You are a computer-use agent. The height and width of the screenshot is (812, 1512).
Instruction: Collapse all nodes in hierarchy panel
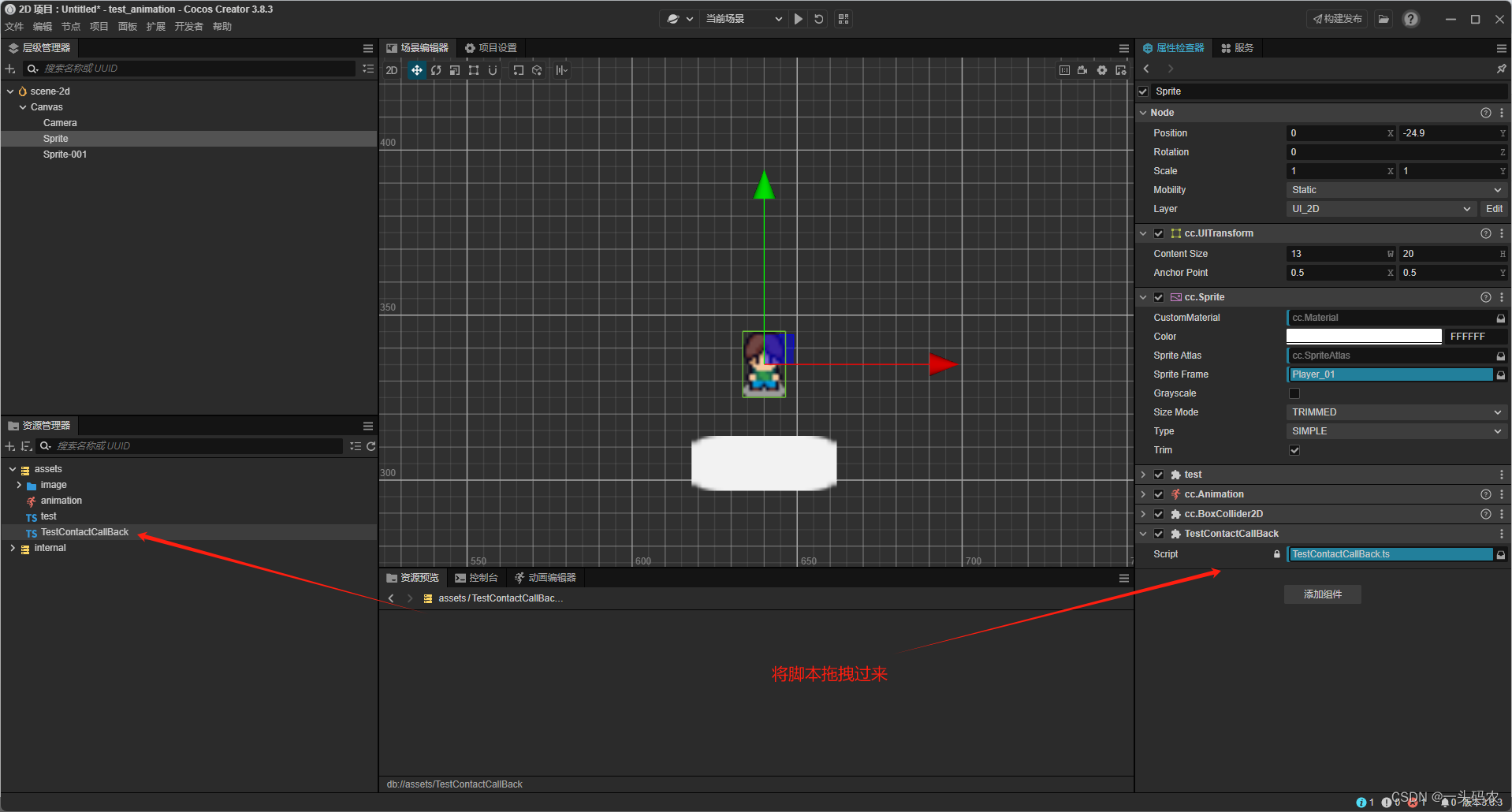(x=368, y=69)
